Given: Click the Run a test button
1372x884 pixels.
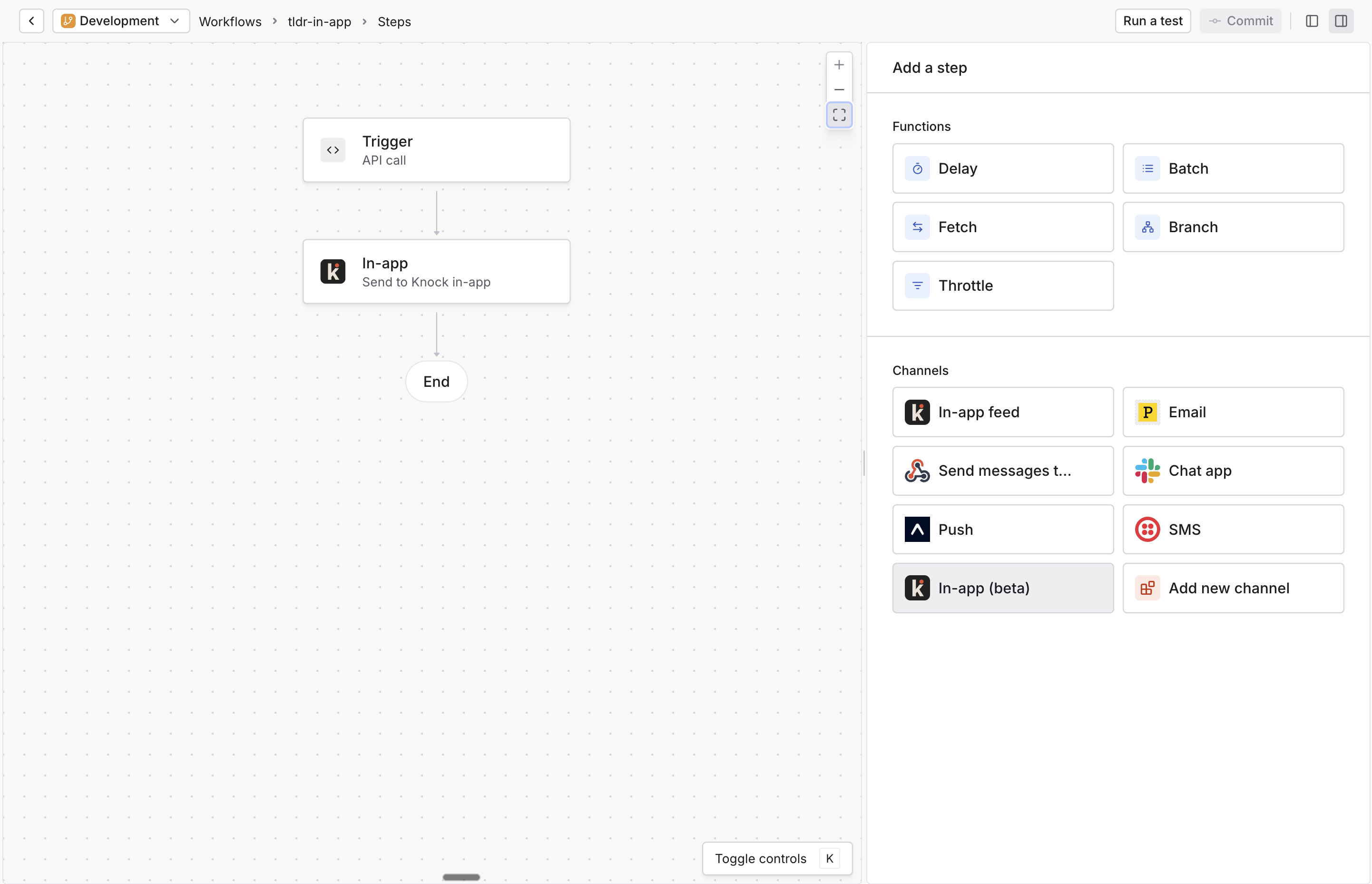Looking at the screenshot, I should [1152, 20].
